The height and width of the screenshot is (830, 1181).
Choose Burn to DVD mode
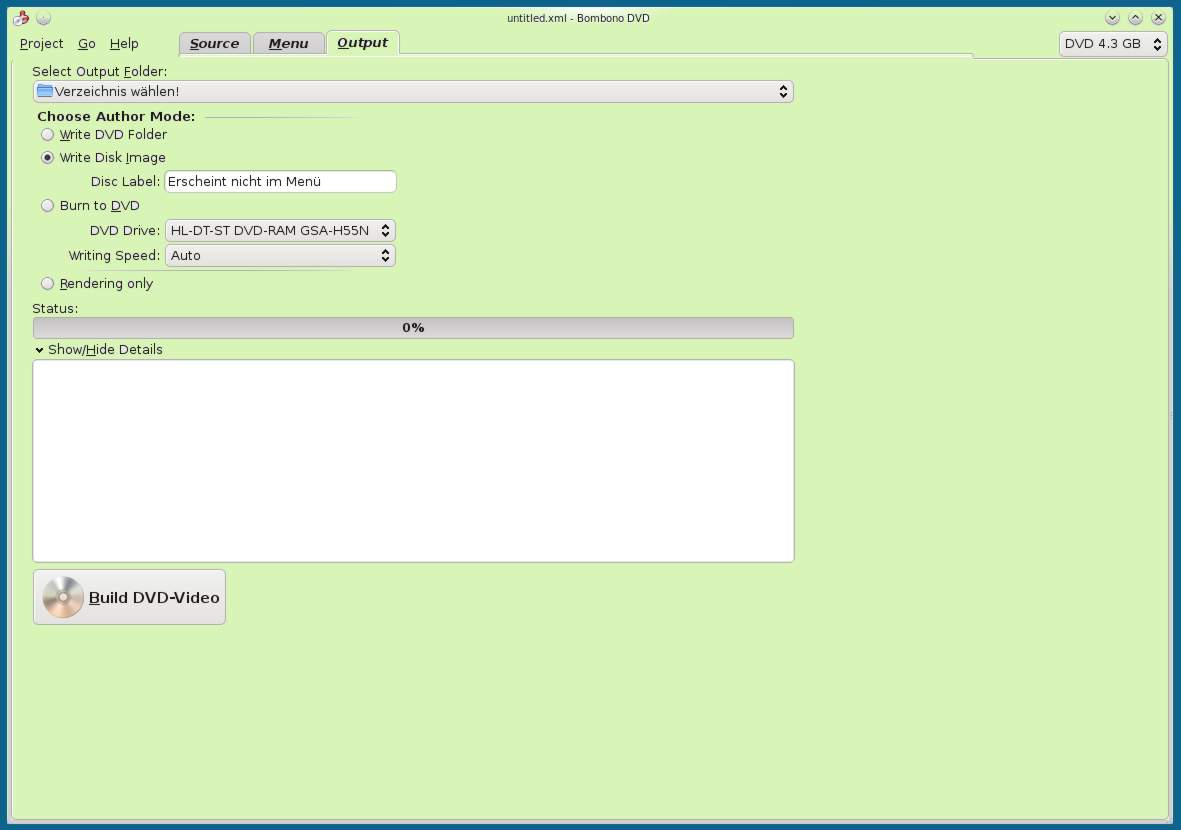click(47, 205)
